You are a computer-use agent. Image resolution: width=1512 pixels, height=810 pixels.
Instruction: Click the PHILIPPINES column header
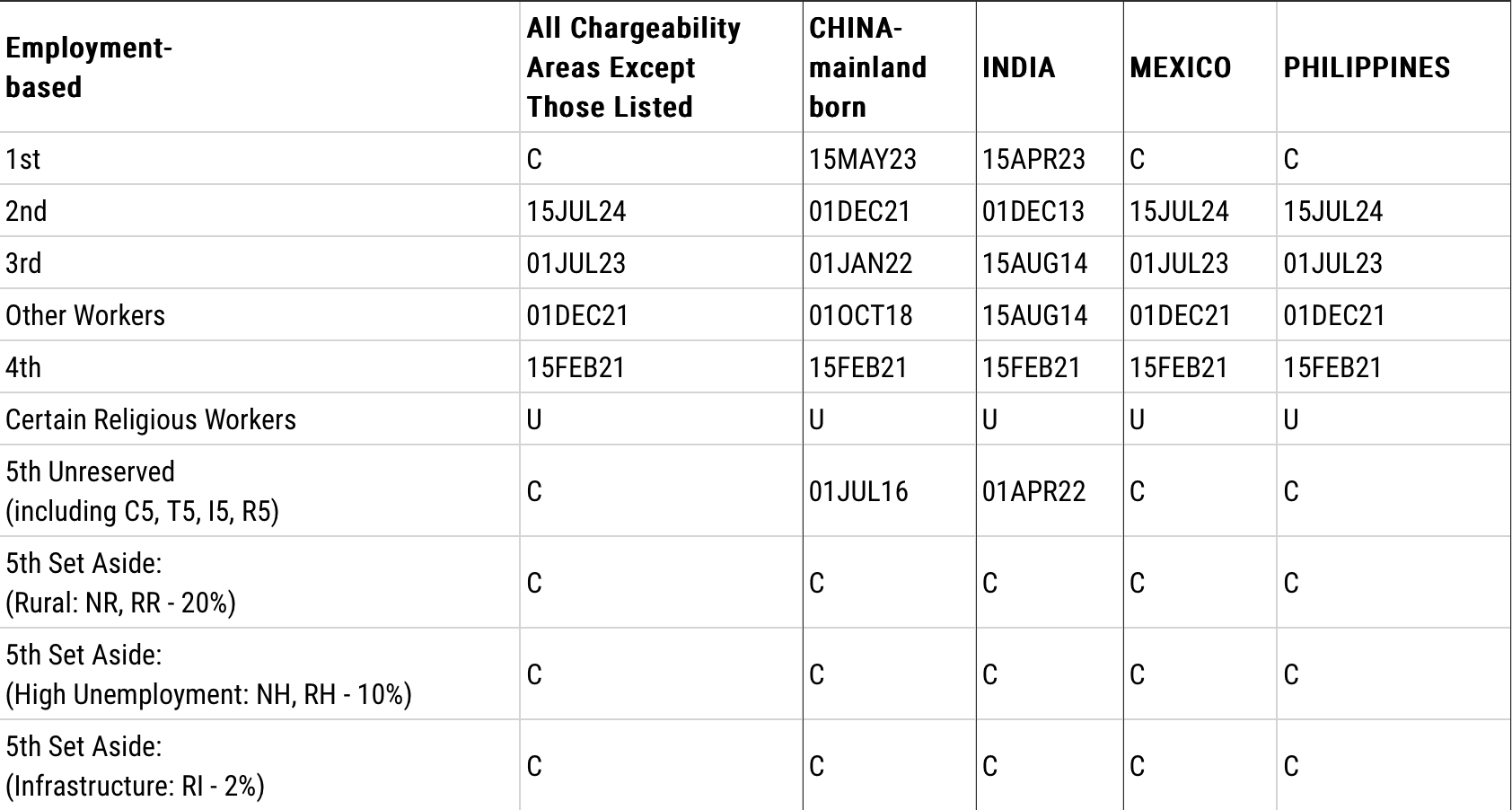coord(1366,67)
